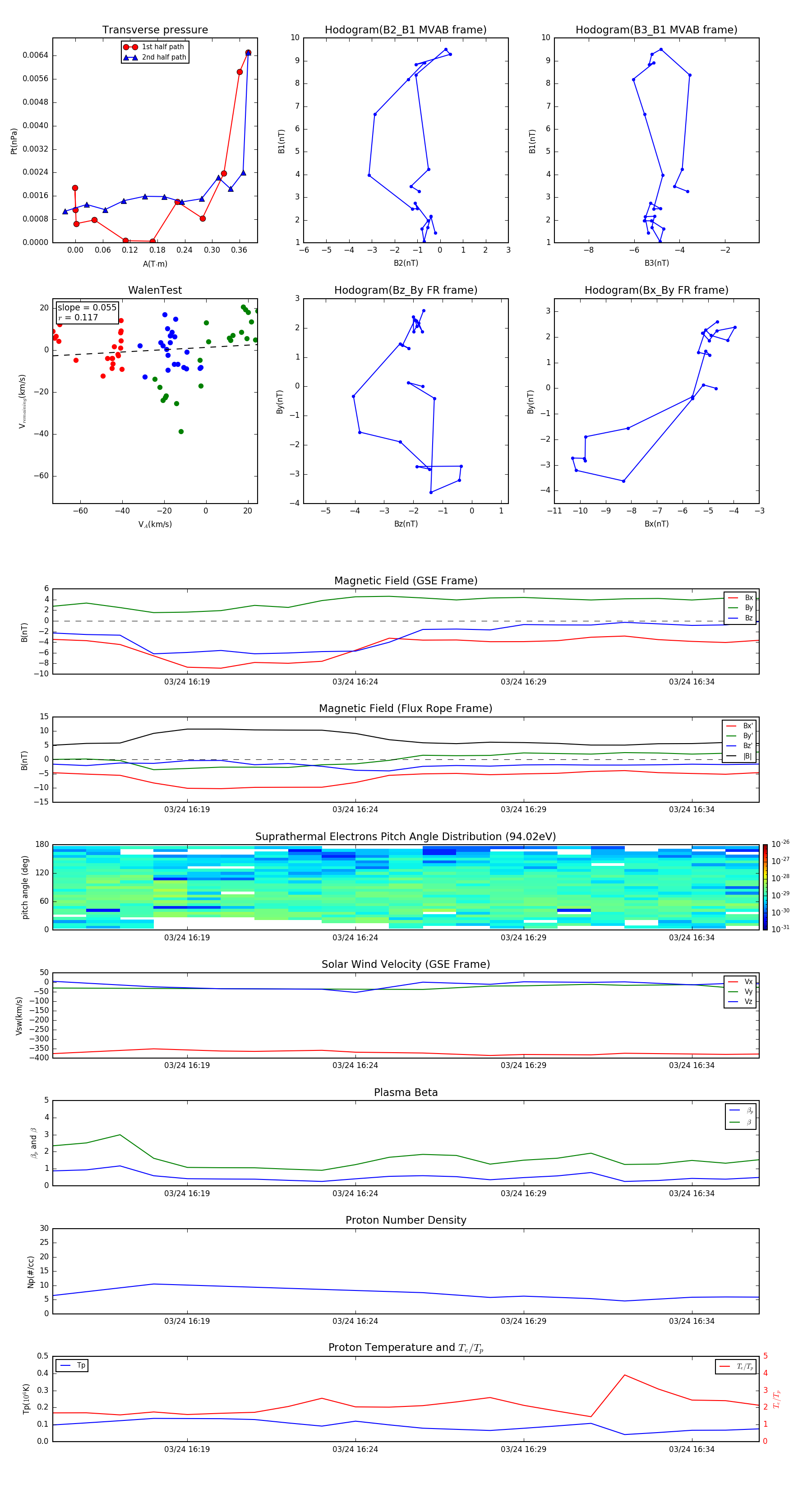
Task: Select Vz in the solar wind legend
Action: tap(740, 1002)
